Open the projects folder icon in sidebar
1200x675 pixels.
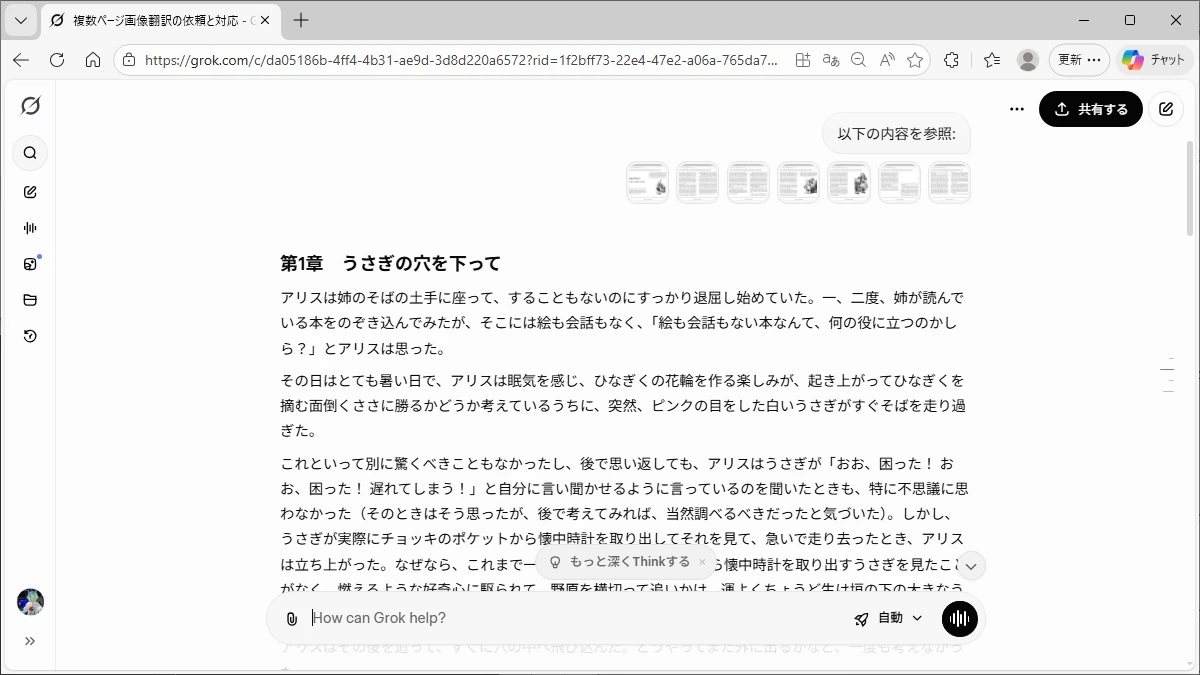pyautogui.click(x=30, y=300)
